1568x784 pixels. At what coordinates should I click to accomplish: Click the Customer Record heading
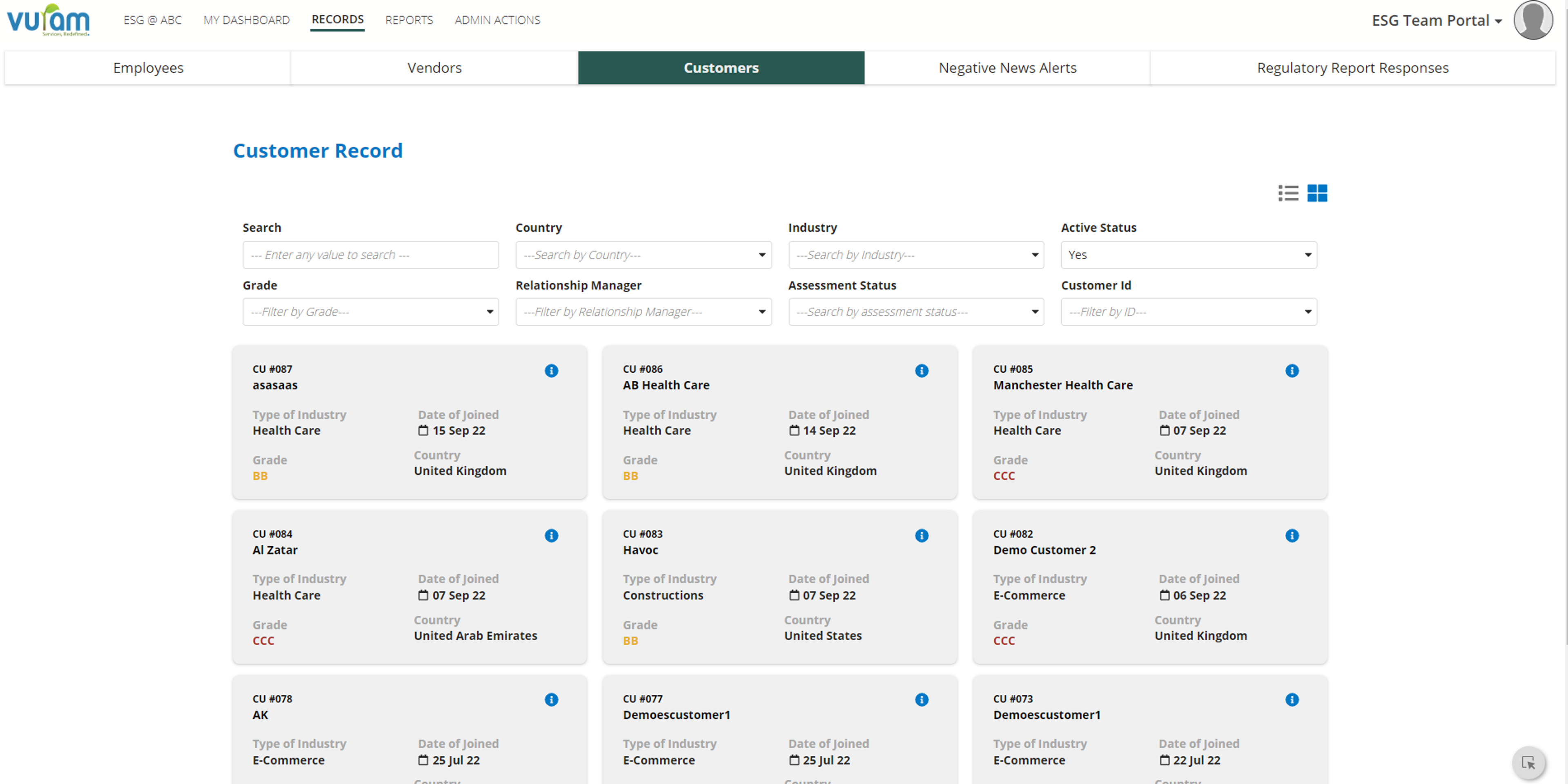coord(318,150)
